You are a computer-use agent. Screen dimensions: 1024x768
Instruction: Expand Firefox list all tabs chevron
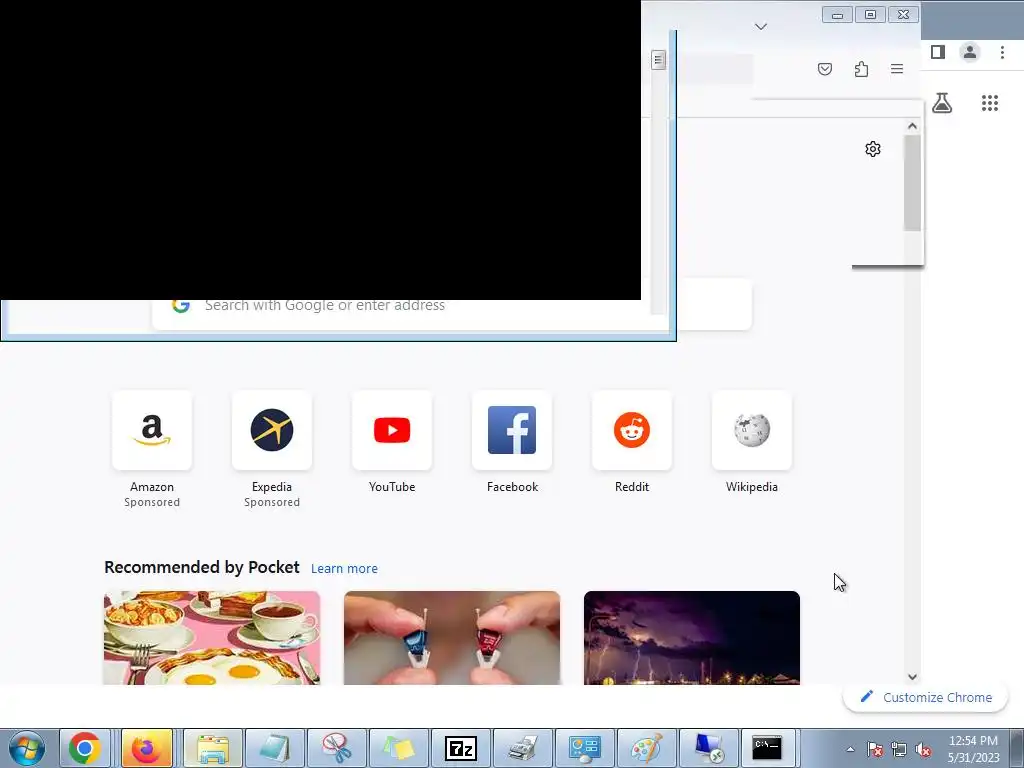point(761,26)
